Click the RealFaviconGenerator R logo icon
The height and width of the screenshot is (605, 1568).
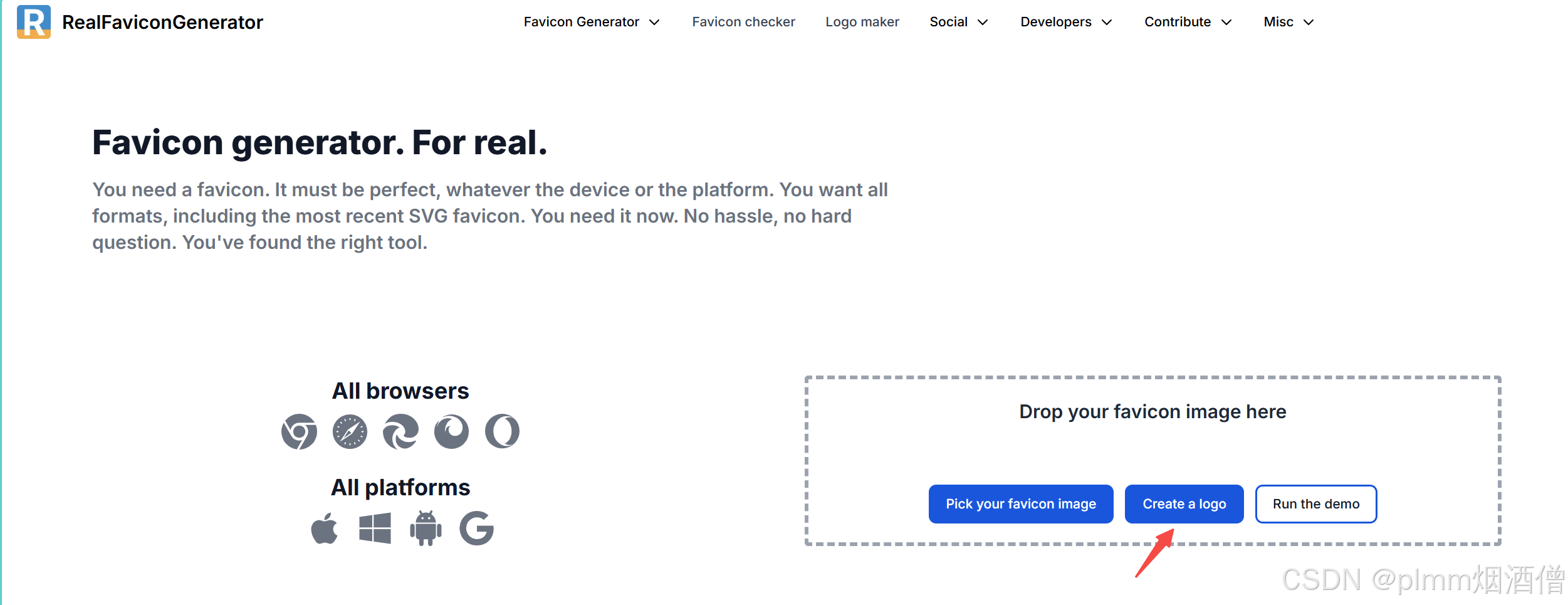(34, 22)
